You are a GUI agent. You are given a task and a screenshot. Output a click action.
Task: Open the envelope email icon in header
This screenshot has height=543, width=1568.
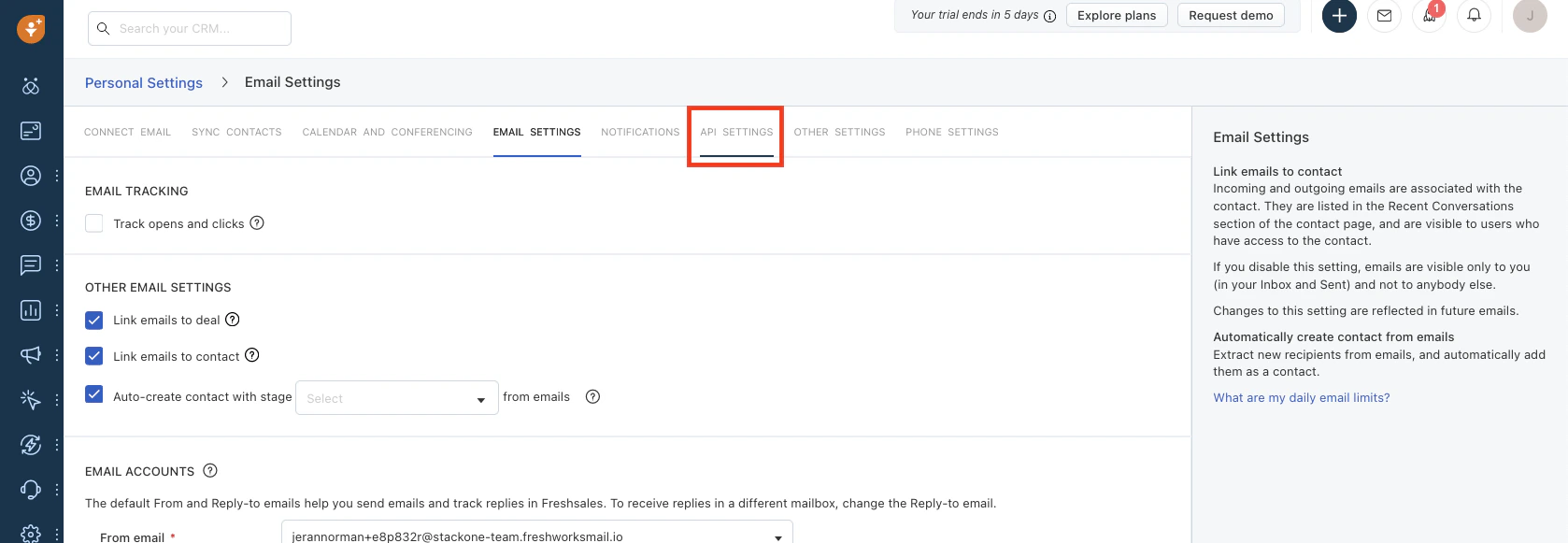(x=1384, y=15)
